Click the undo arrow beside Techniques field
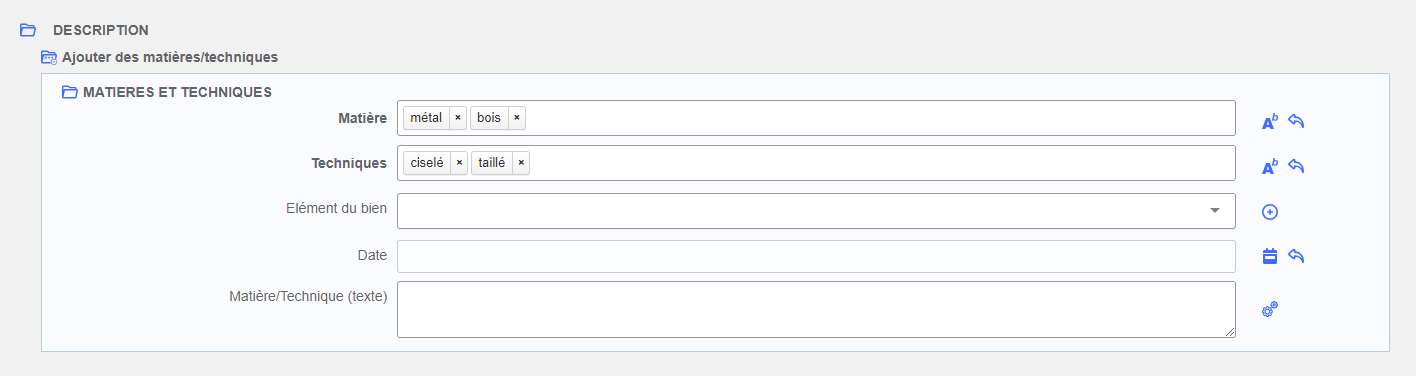Image resolution: width=1416 pixels, height=376 pixels. pos(1296,166)
